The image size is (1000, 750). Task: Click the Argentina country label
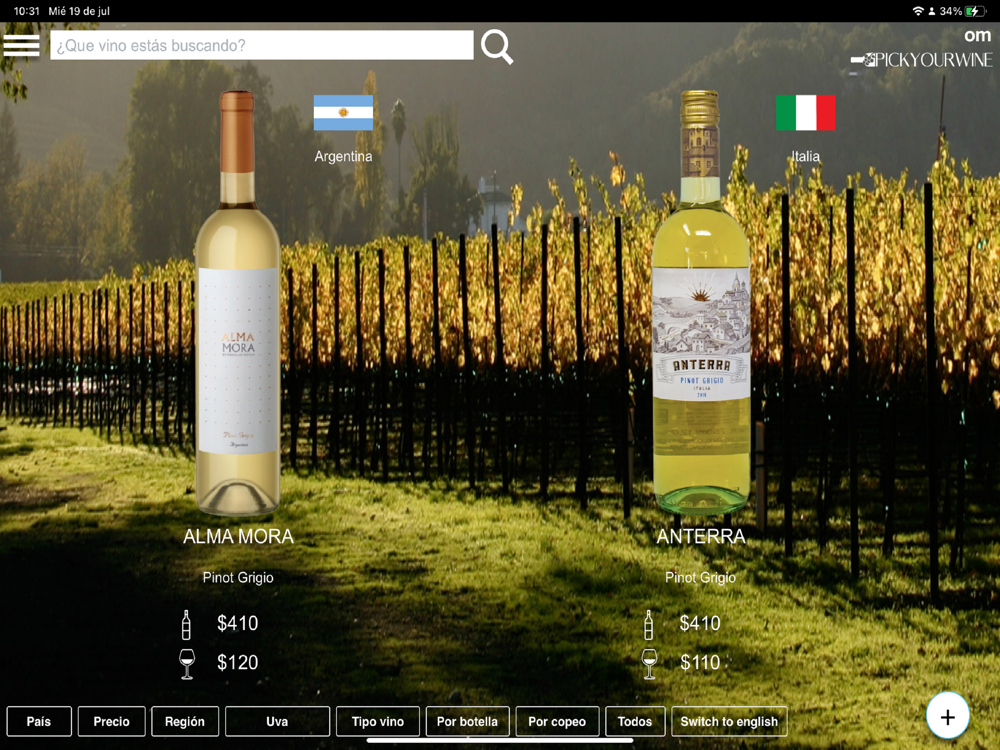[343, 156]
